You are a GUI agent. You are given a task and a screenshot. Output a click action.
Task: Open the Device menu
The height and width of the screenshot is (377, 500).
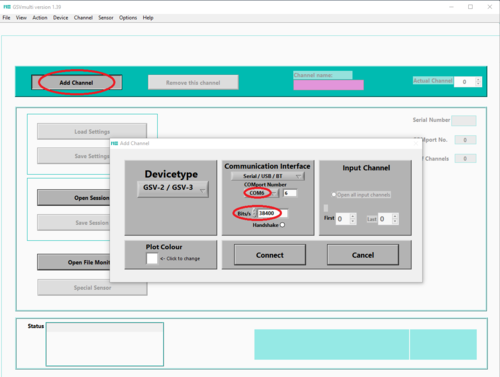(60, 18)
